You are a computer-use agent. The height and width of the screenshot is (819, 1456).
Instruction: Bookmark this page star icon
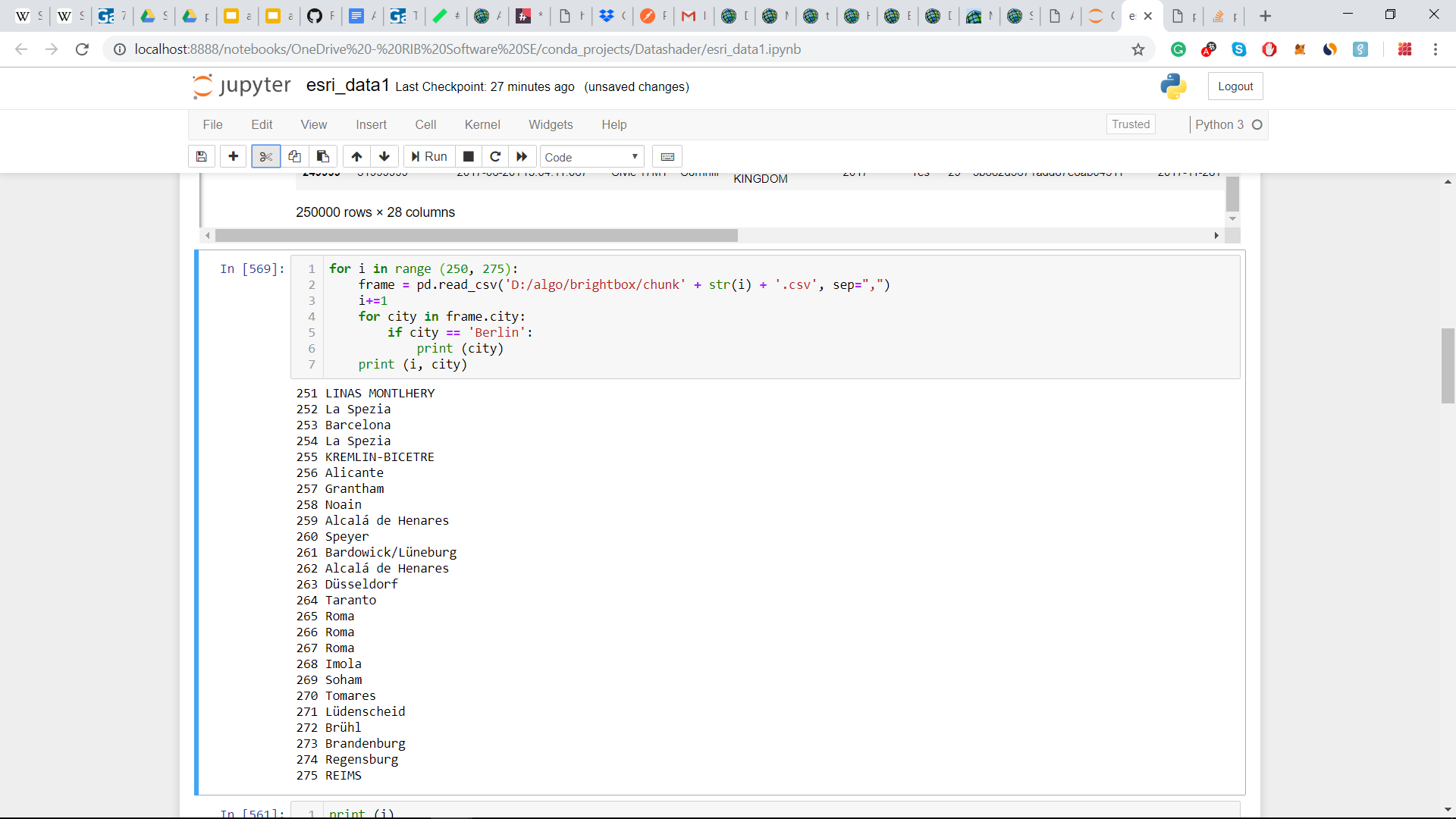click(x=1138, y=49)
